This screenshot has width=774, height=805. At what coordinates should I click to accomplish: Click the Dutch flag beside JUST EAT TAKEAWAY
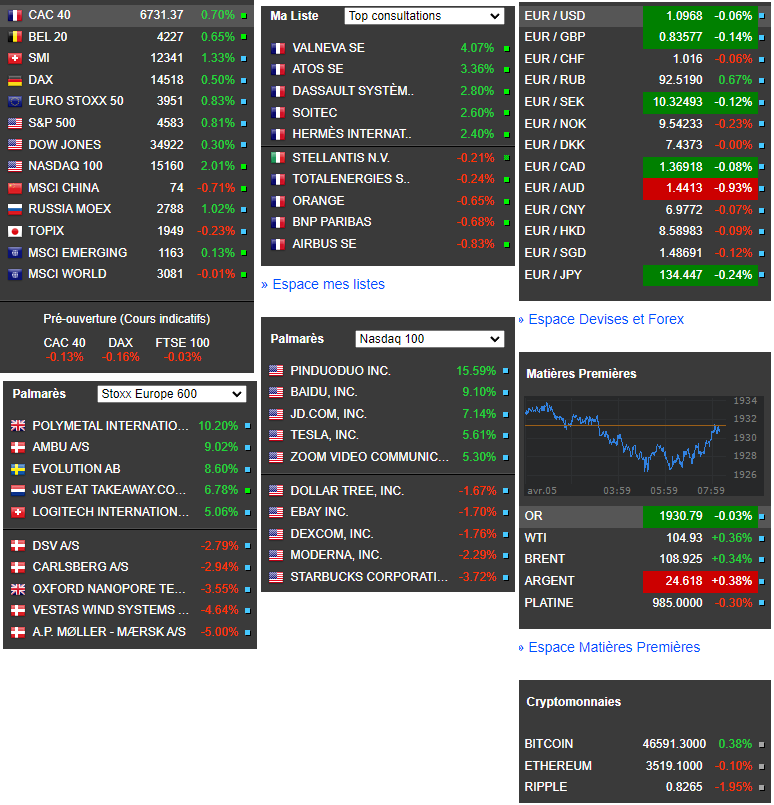click(18, 490)
